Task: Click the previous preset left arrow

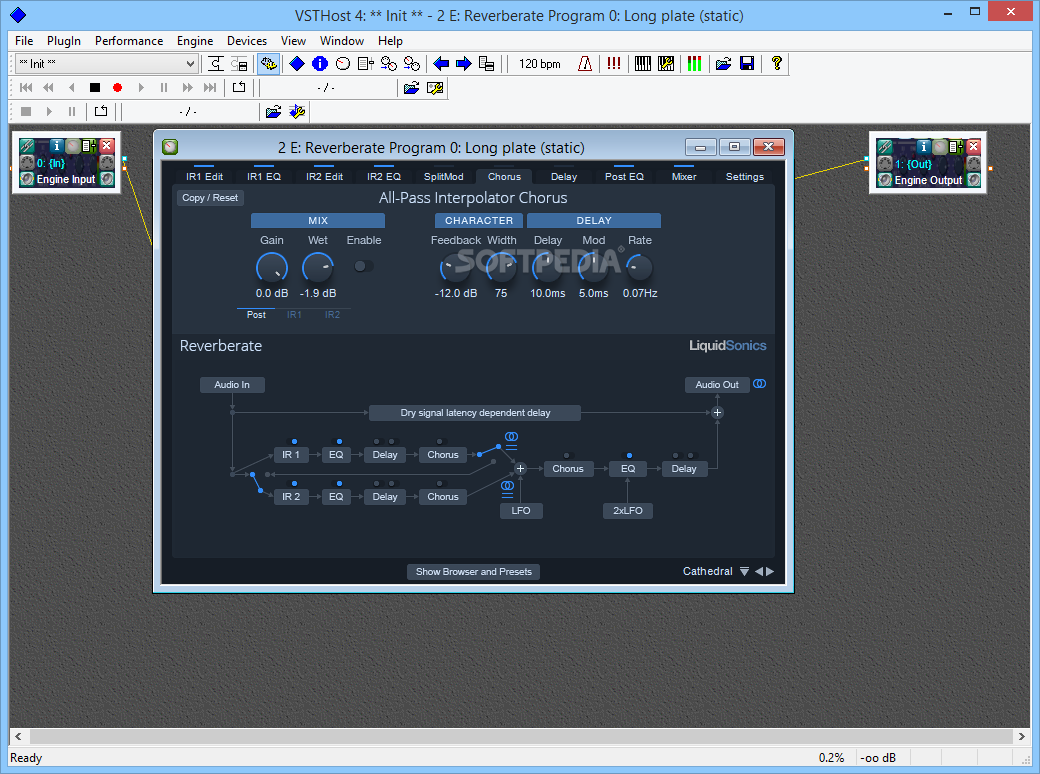Action: click(759, 572)
